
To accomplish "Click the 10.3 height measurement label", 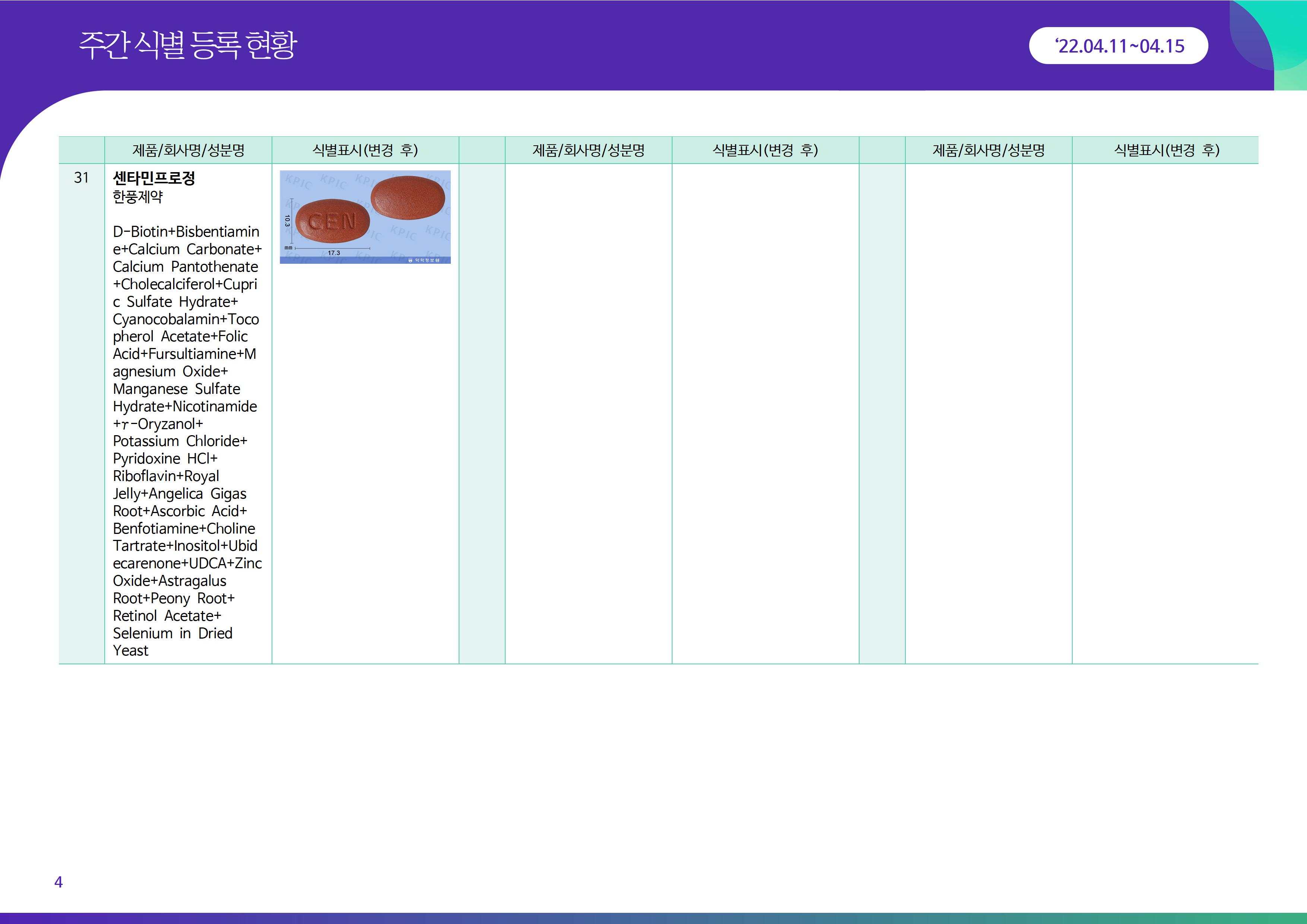I will click(x=287, y=221).
